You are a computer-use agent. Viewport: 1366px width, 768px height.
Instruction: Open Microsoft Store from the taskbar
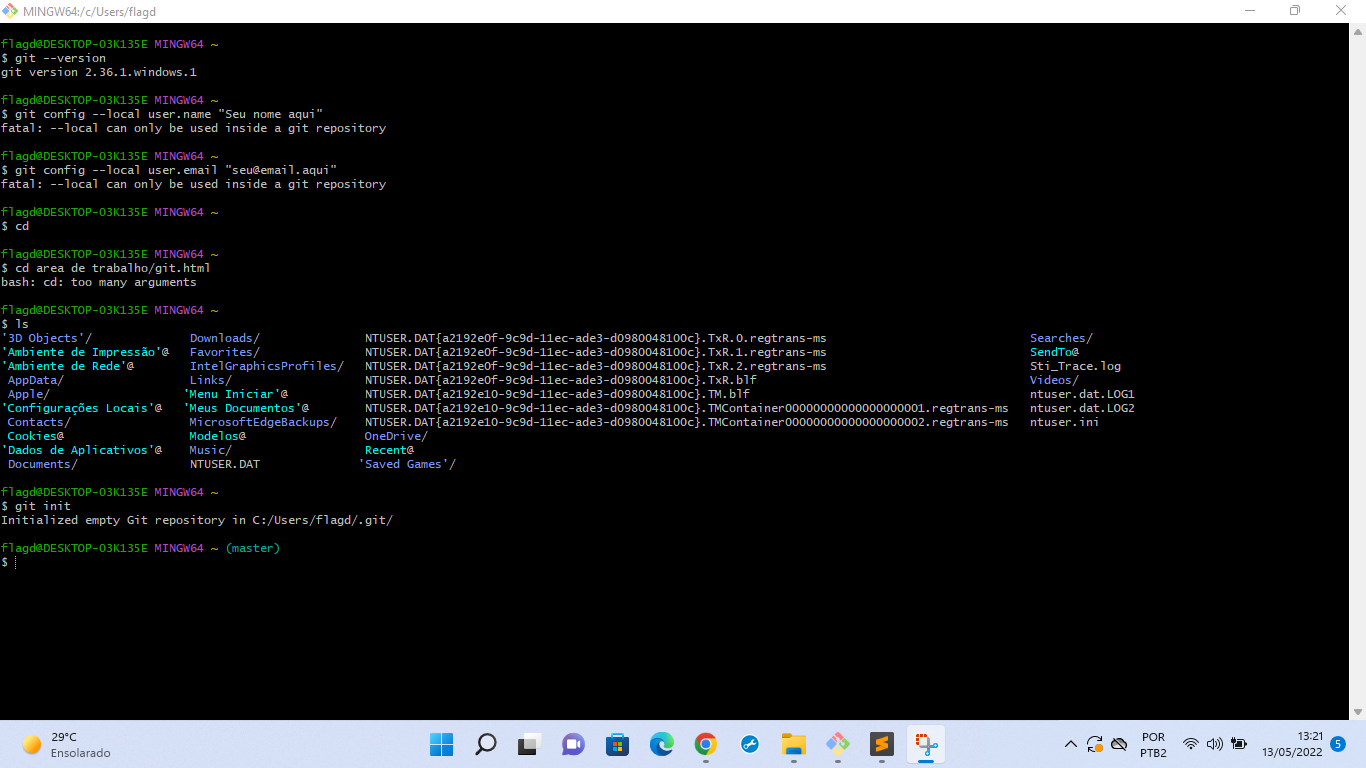617,744
